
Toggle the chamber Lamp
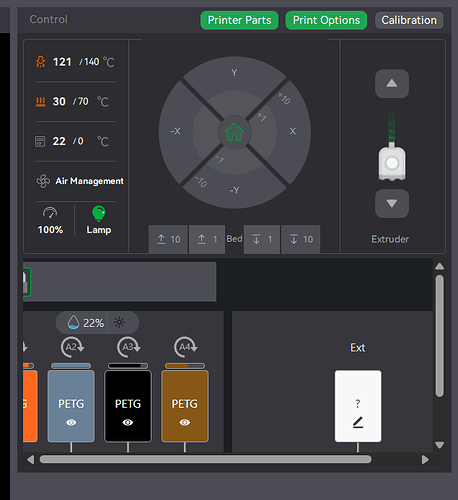(x=99, y=221)
